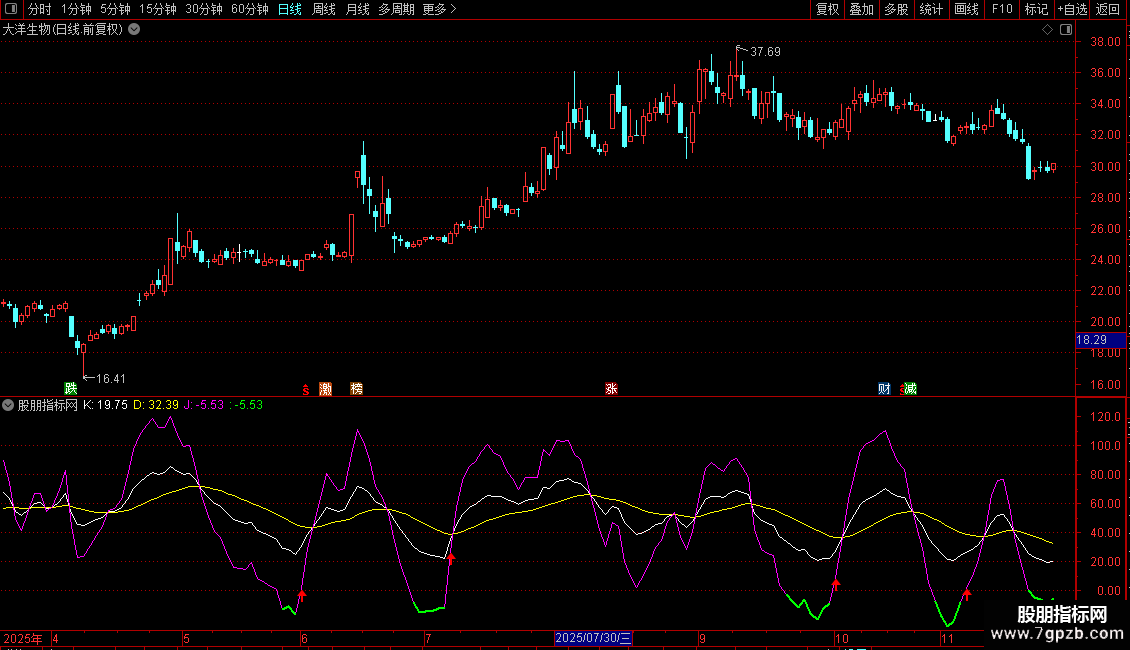Click the blue 财 event marker
The image size is (1130, 650).
pos(884,388)
